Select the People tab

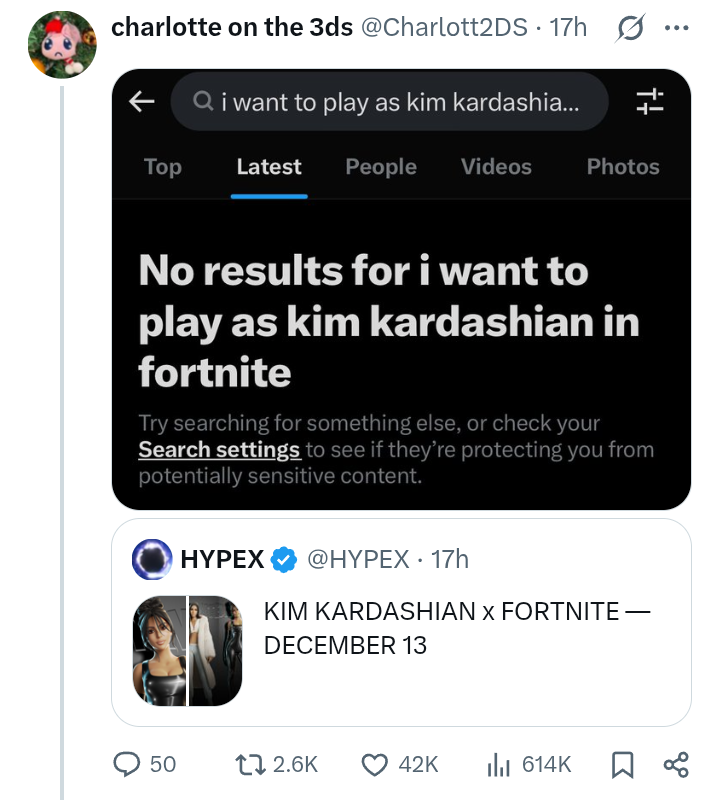(381, 167)
